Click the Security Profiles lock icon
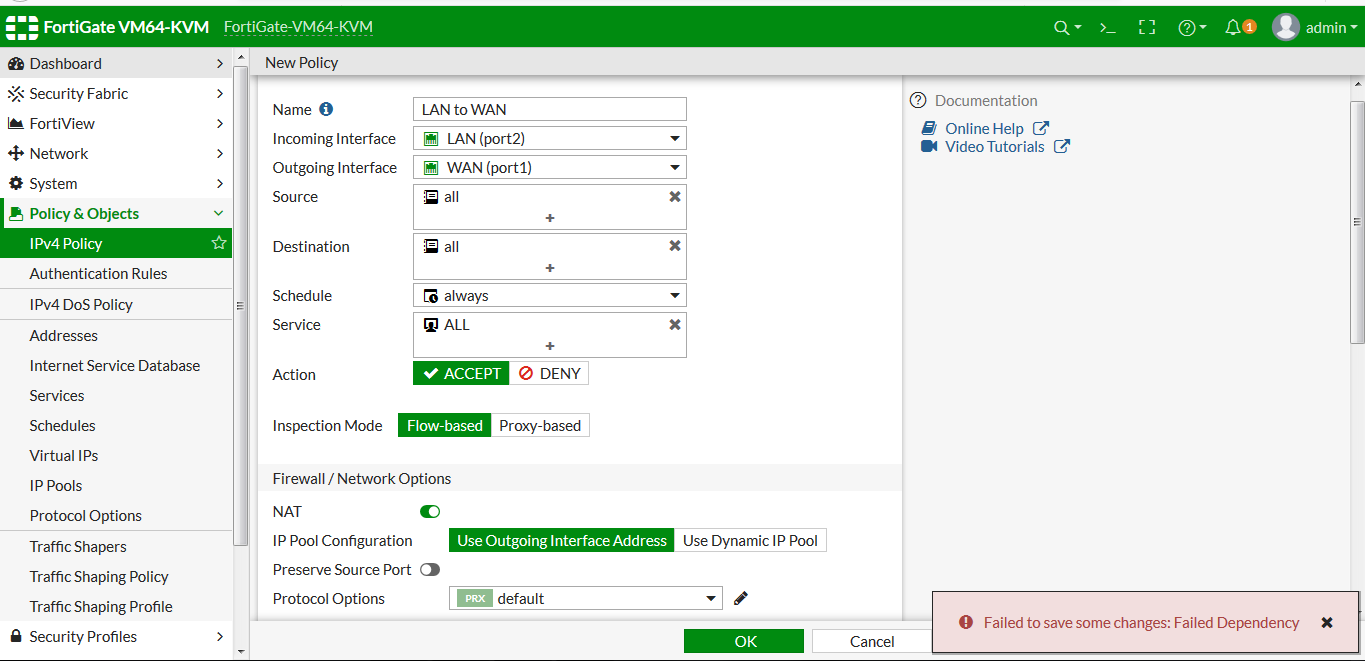 click(16, 636)
